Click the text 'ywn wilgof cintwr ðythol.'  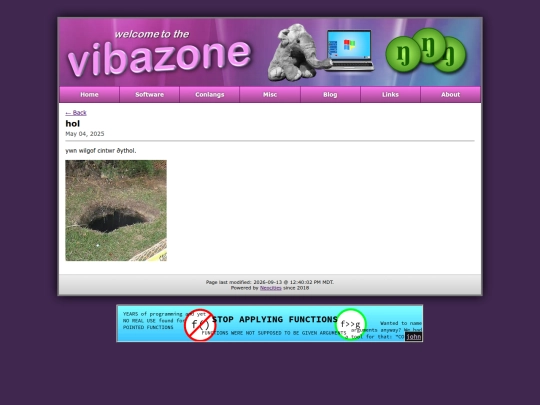tap(101, 150)
